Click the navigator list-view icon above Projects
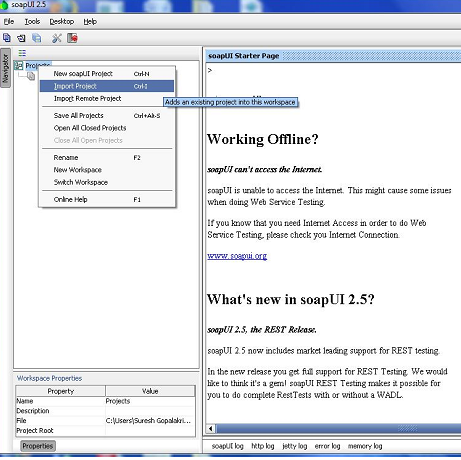461x460 pixels. click(x=22, y=53)
